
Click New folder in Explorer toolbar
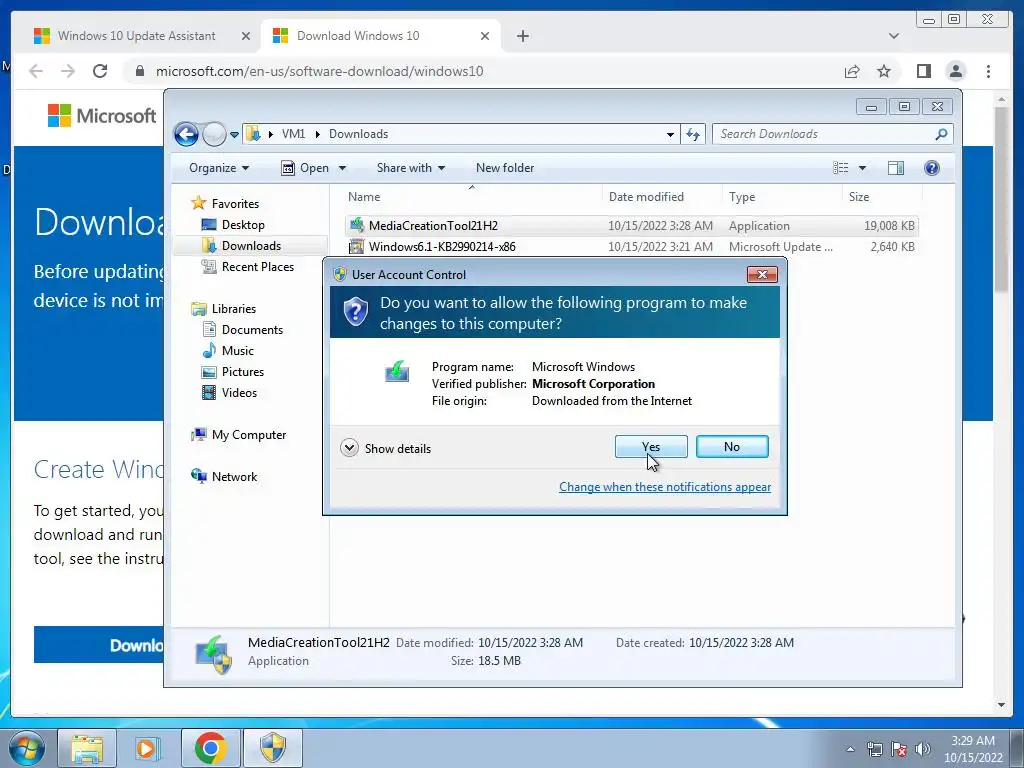tap(505, 168)
